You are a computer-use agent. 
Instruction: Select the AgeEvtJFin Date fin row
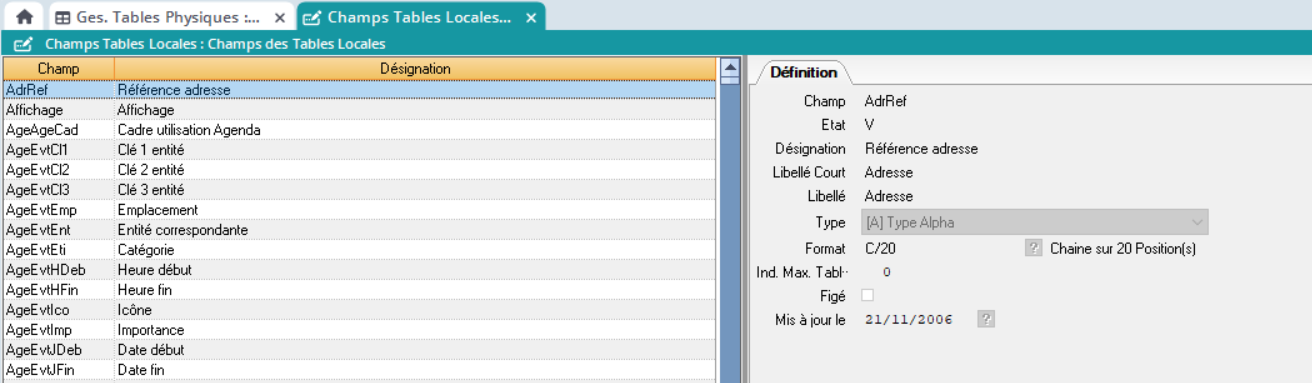click(x=360, y=370)
